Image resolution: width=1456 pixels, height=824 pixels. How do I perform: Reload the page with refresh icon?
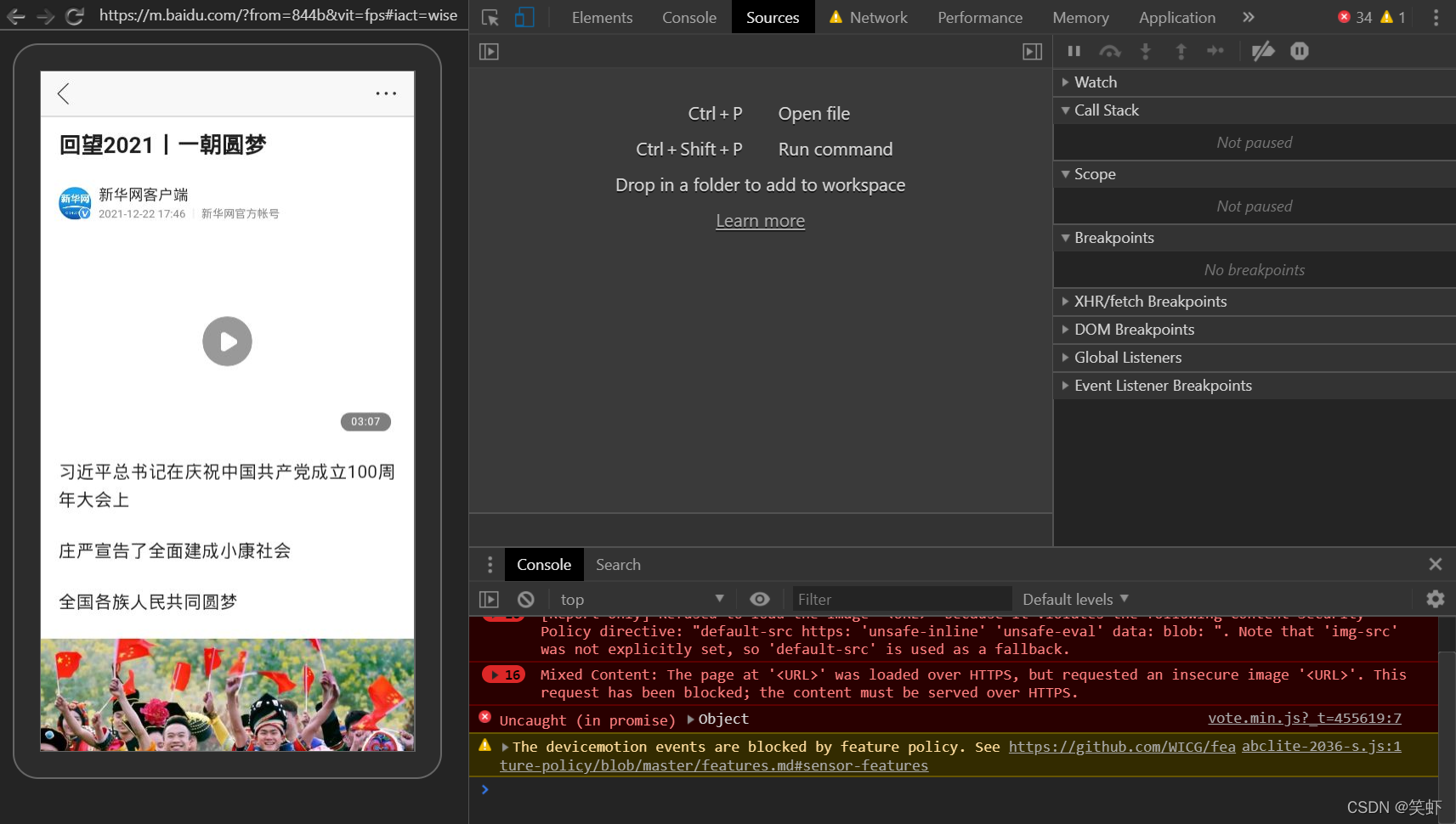click(x=75, y=15)
